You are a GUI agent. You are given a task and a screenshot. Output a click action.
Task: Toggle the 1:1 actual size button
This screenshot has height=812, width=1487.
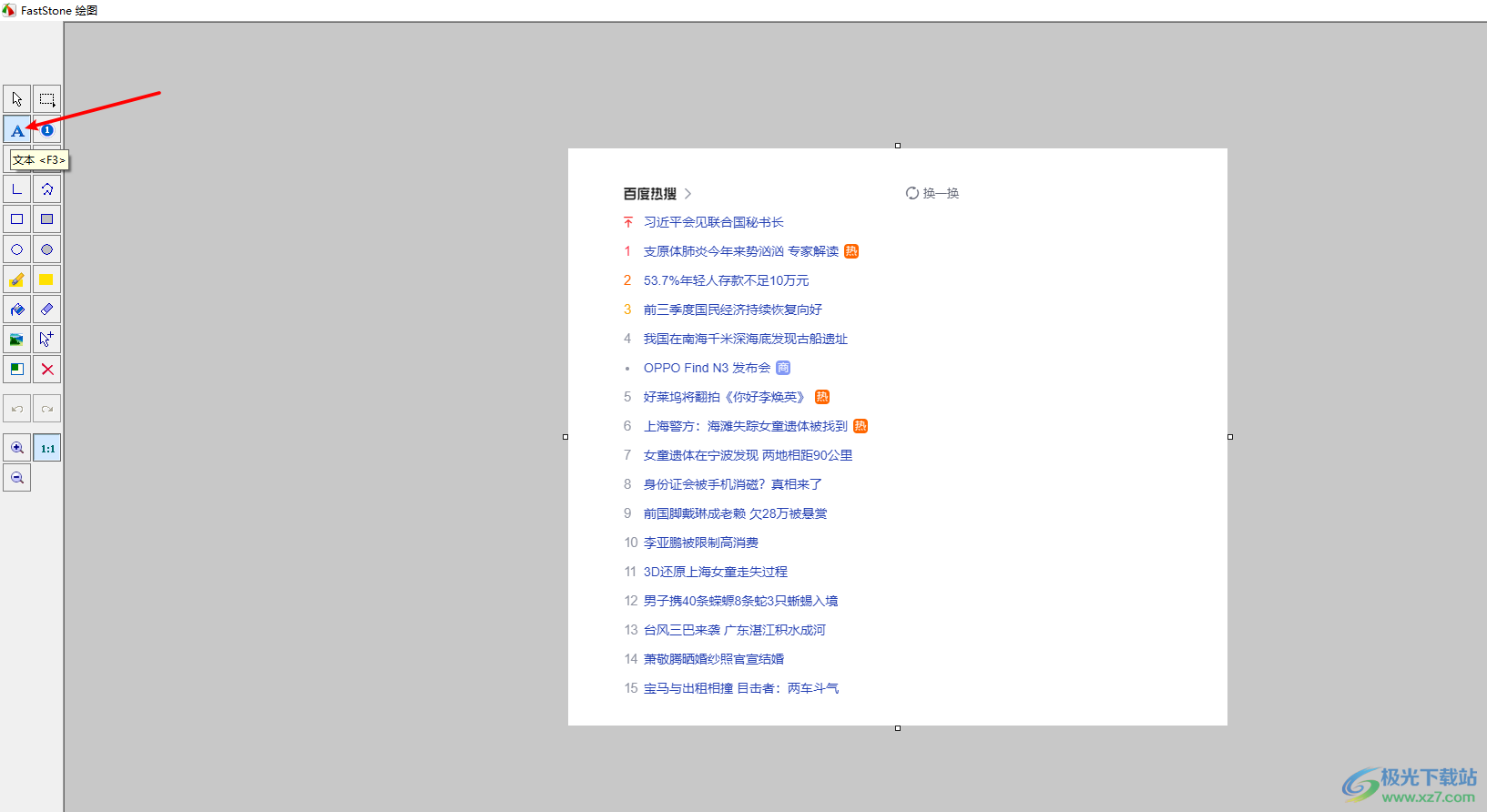coord(47,448)
